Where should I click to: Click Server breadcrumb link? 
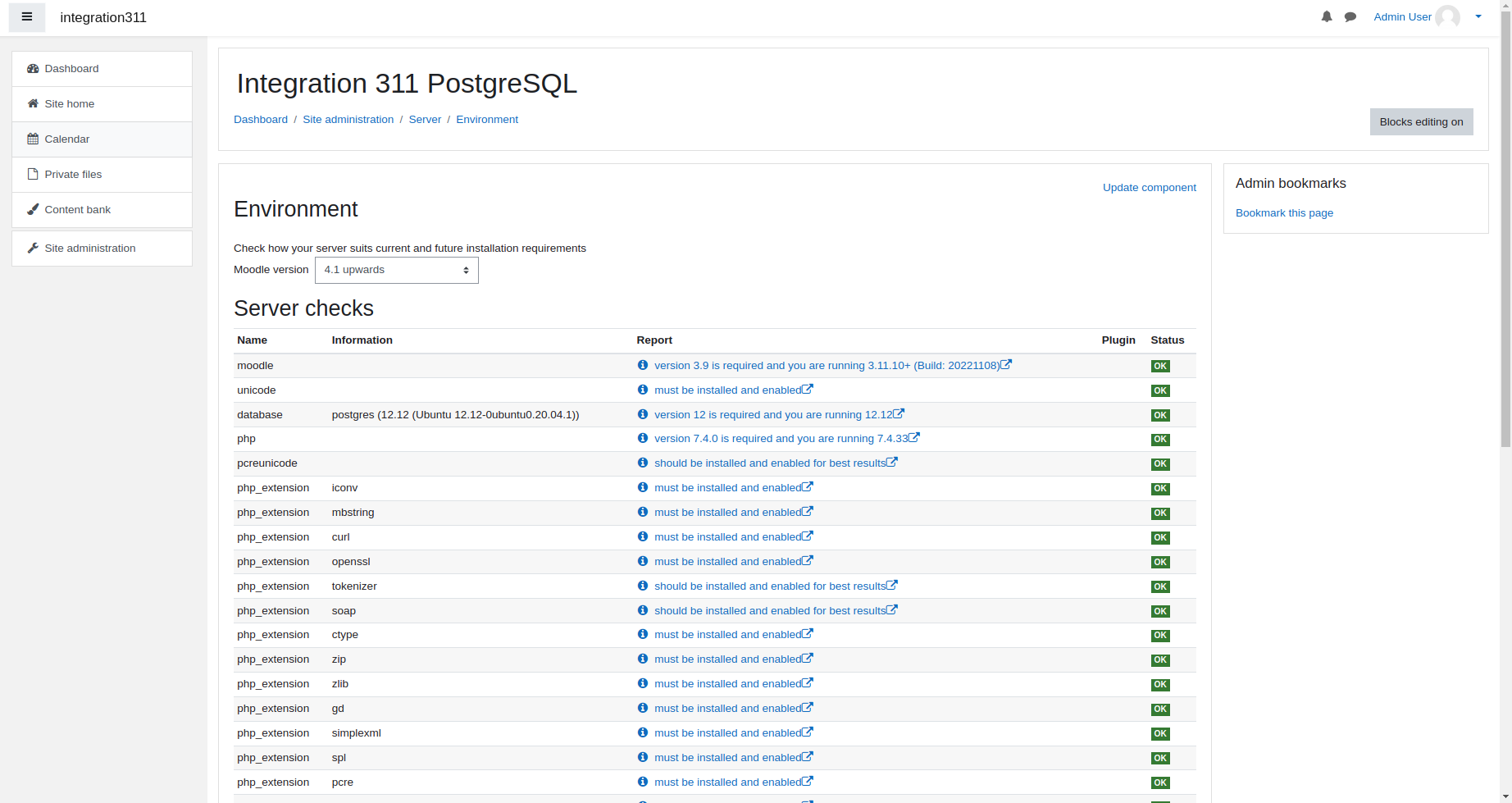click(x=425, y=120)
